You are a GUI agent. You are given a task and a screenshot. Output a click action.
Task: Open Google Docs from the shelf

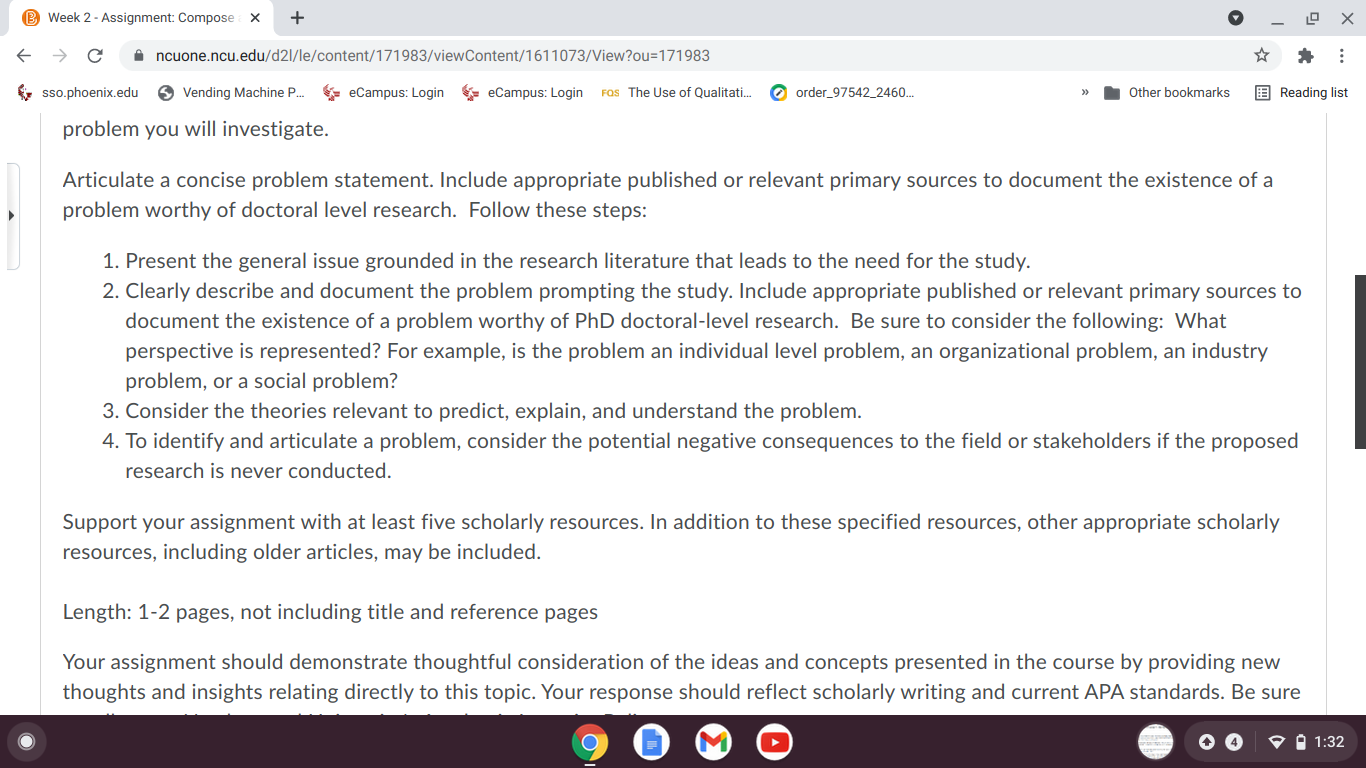651,742
